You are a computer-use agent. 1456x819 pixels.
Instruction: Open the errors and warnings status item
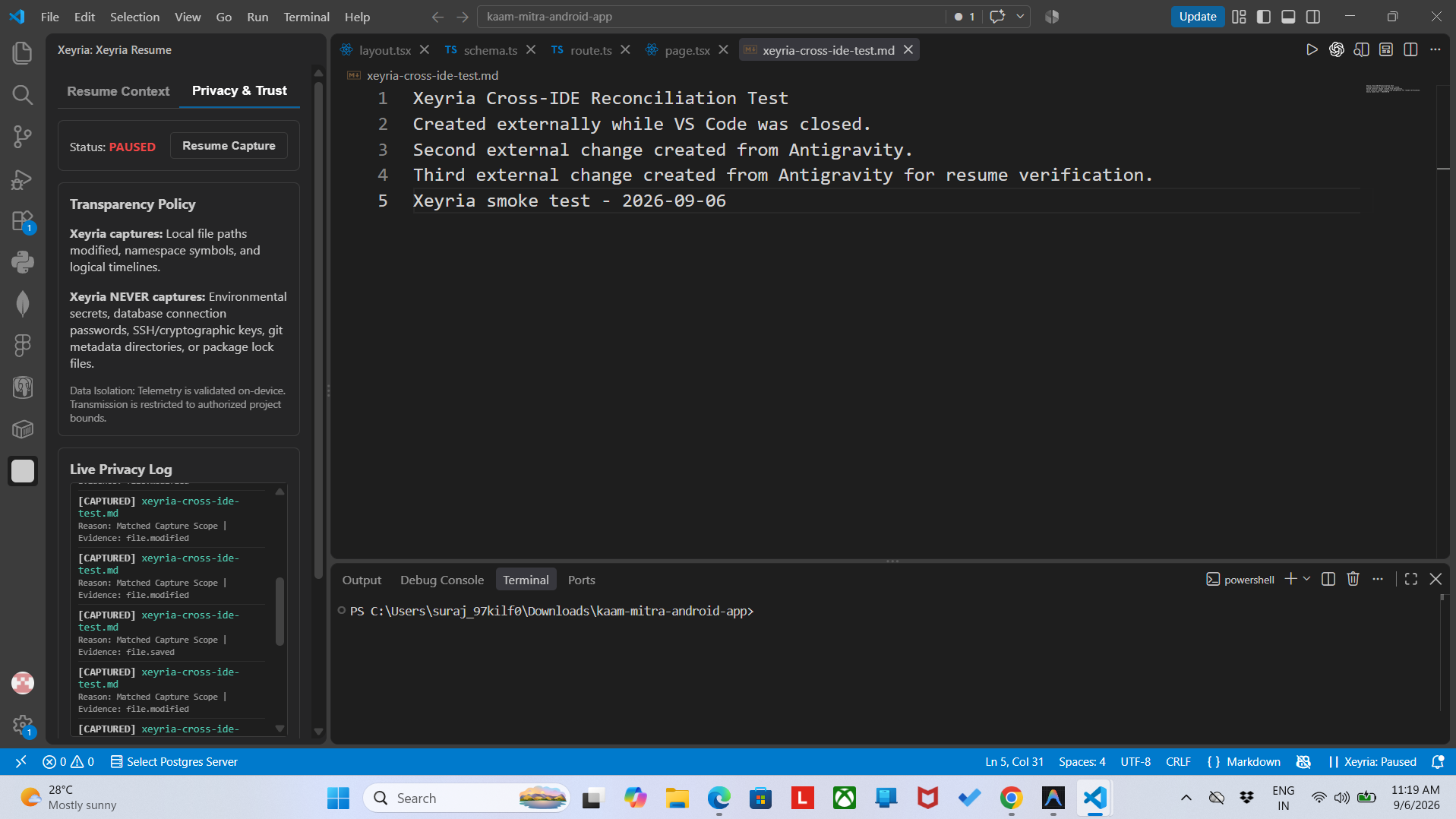(68, 761)
